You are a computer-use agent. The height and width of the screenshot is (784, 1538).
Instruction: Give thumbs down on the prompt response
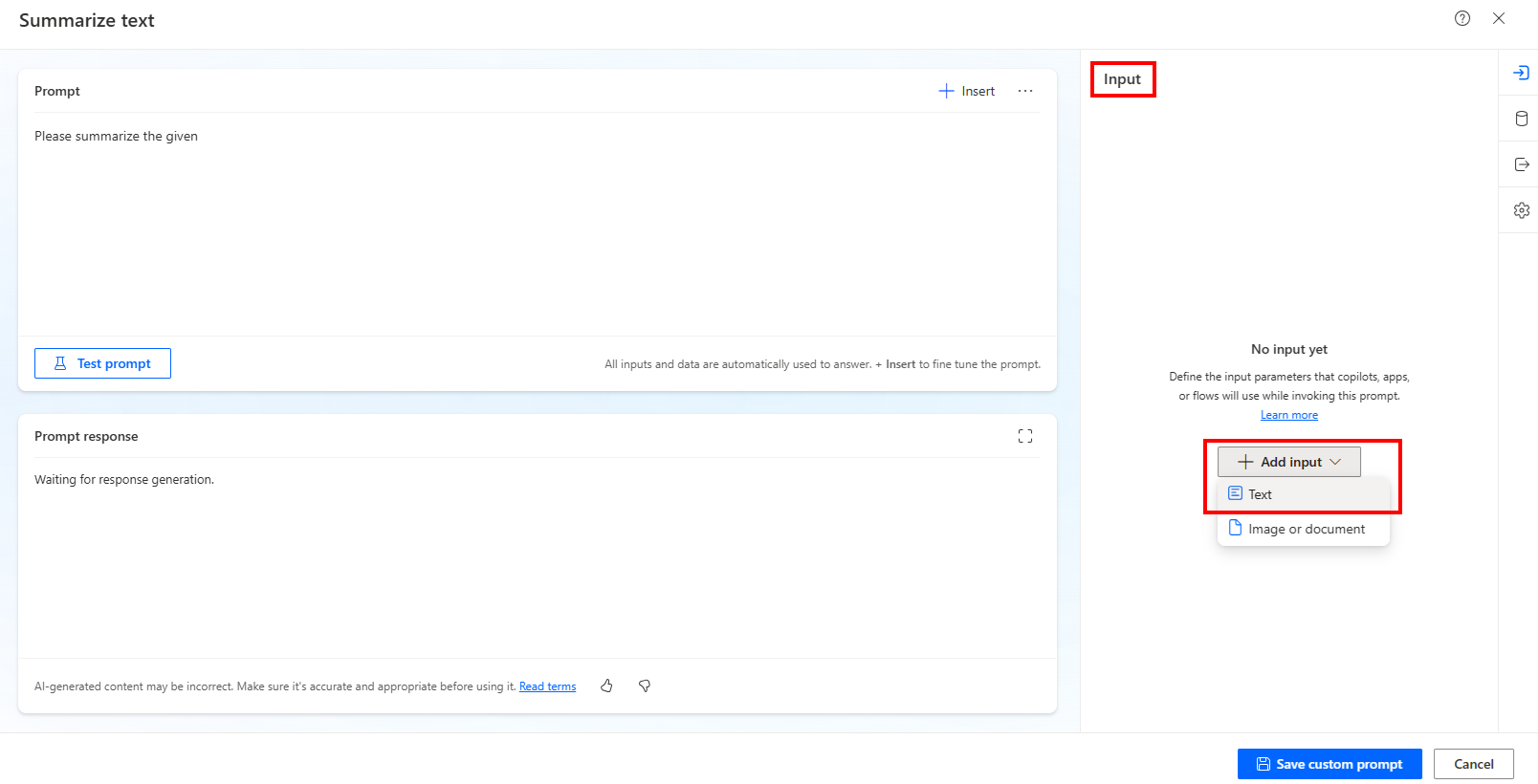[x=645, y=686]
